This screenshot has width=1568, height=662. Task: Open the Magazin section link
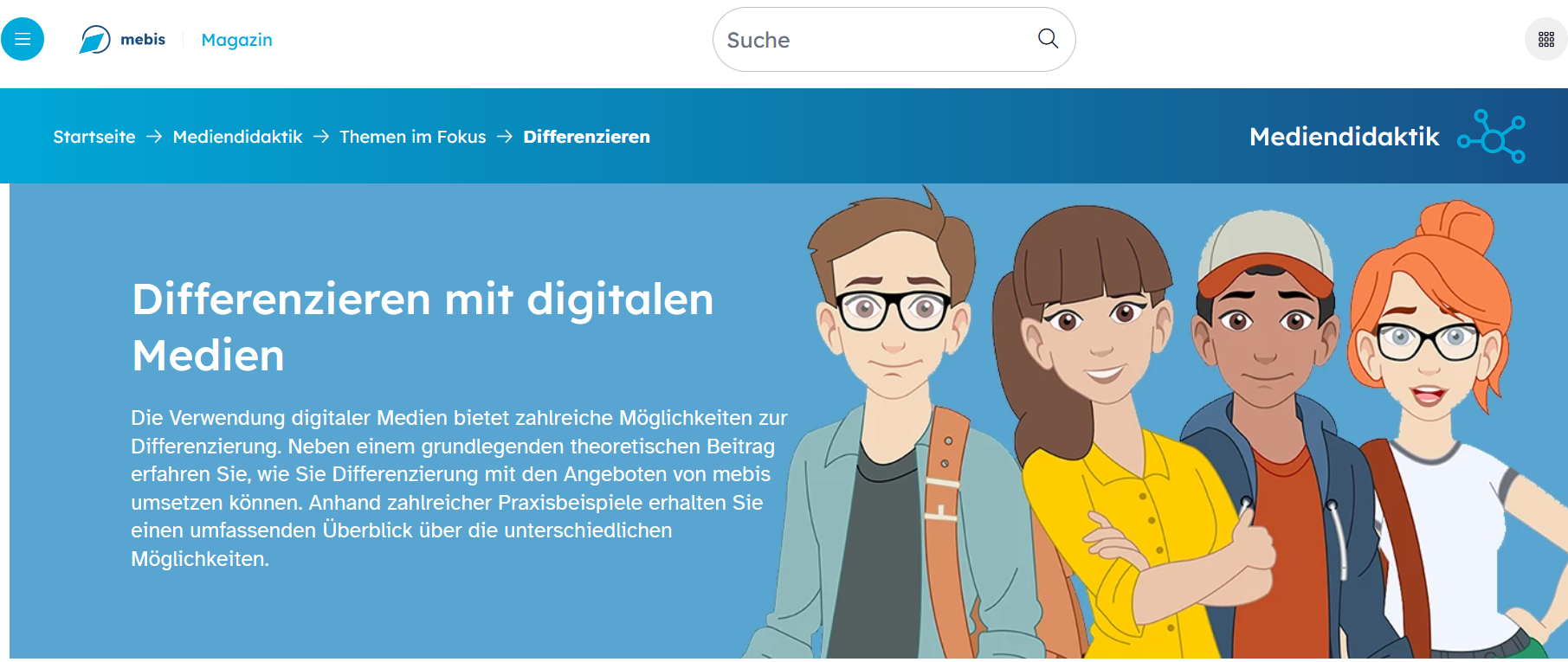coord(236,40)
